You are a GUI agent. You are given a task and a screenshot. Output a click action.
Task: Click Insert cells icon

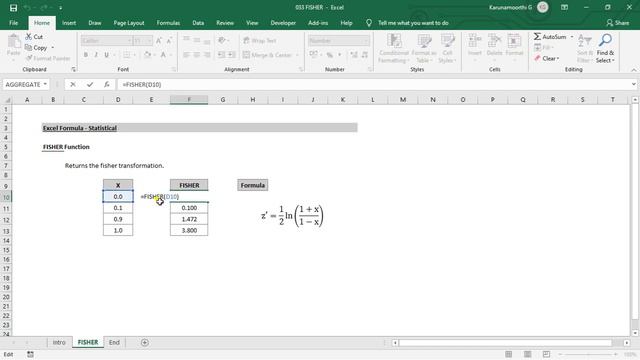tap(475, 41)
